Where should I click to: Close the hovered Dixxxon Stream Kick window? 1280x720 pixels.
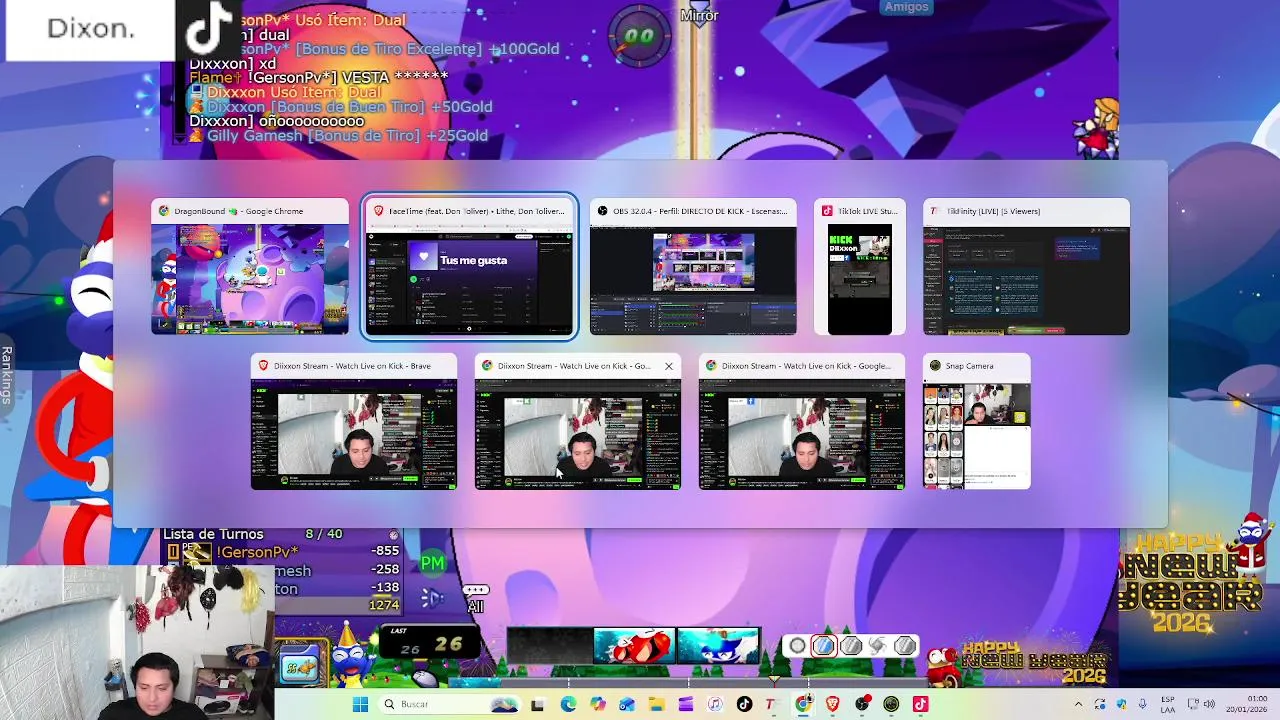coord(669,366)
